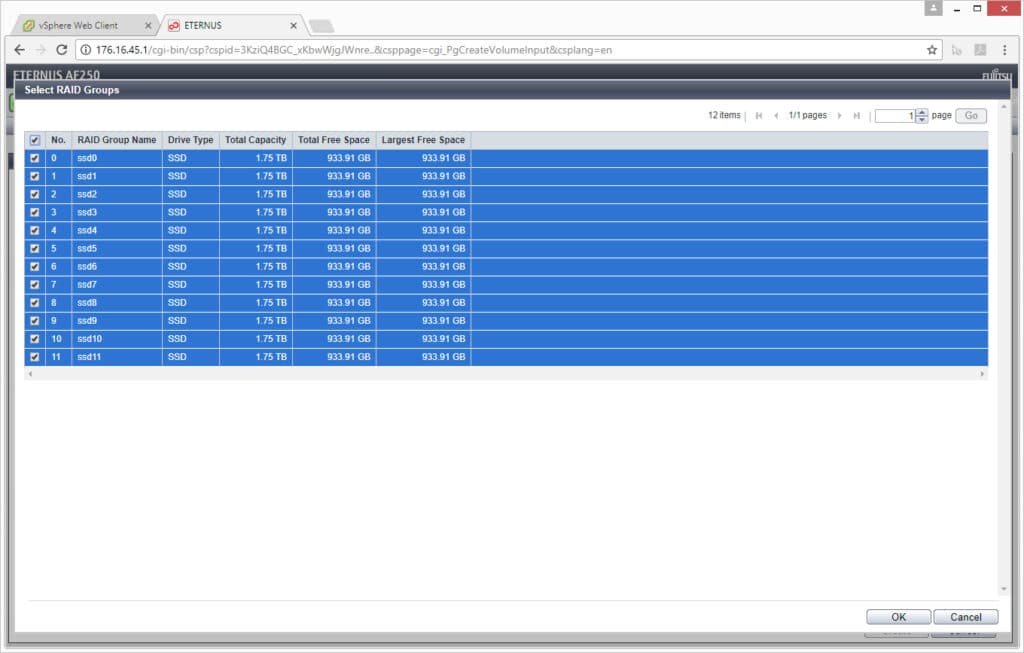The height and width of the screenshot is (653, 1024).
Task: Click the browser back arrow
Action: click(20, 50)
